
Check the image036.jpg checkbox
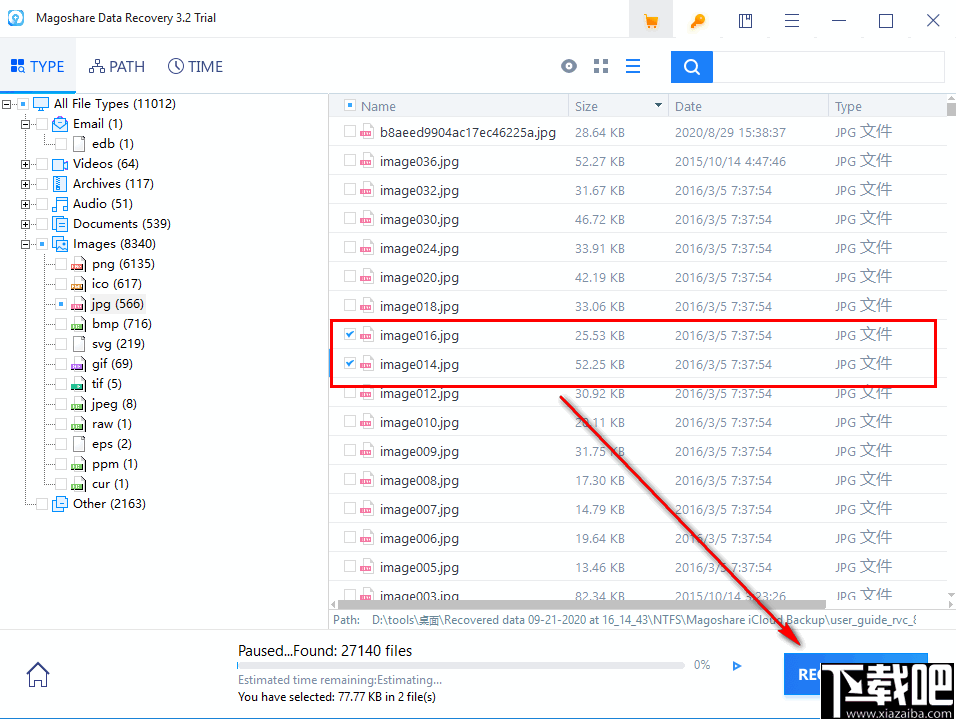(x=349, y=160)
